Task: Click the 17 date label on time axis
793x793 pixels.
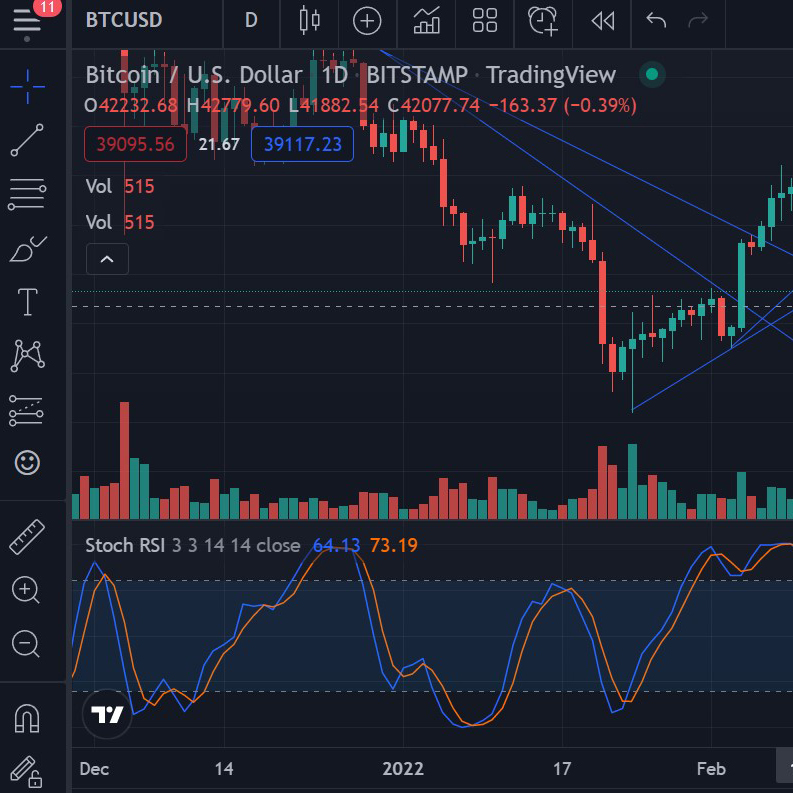Action: [562, 769]
